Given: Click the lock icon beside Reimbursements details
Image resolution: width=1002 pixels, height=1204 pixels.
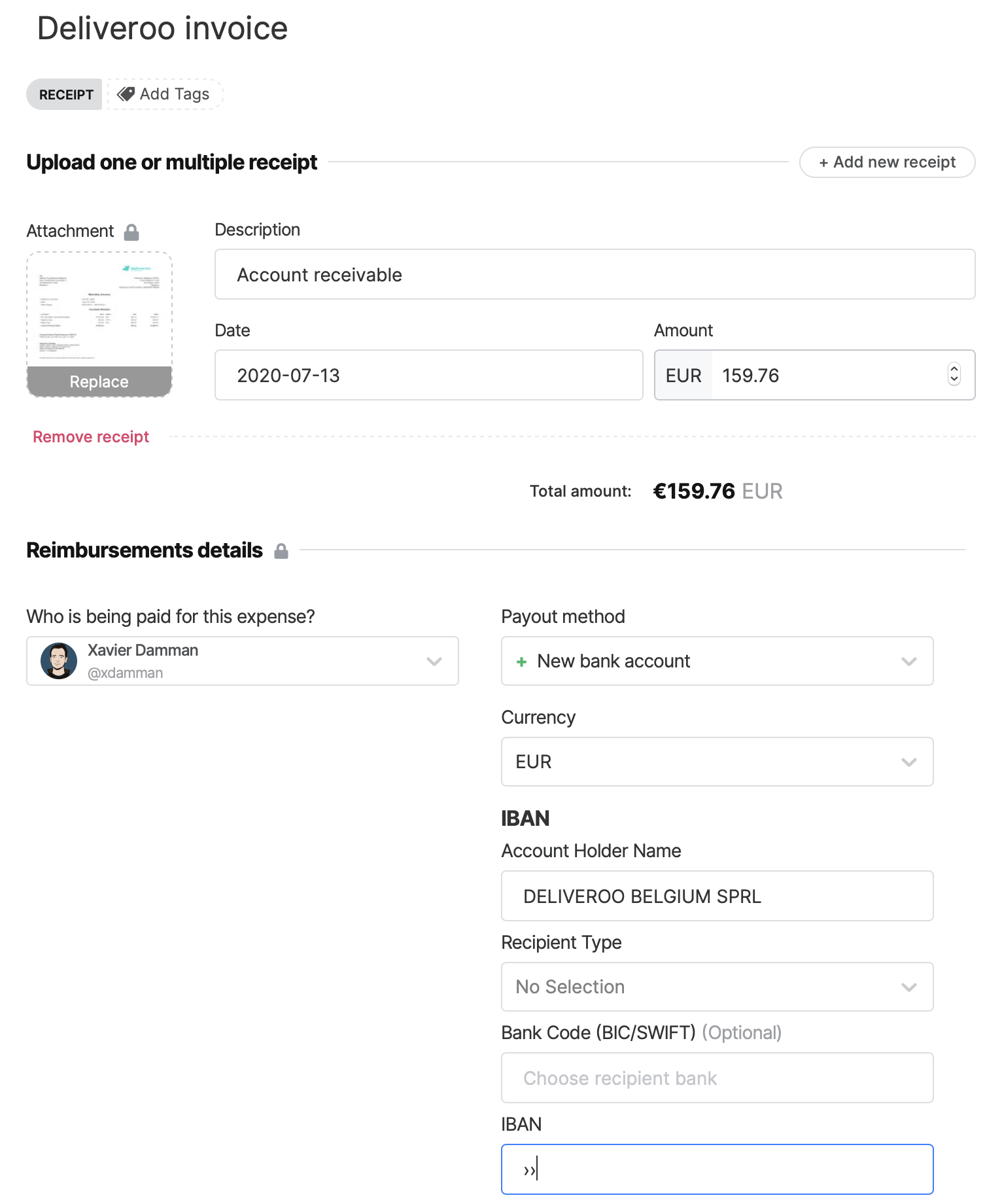Looking at the screenshot, I should [281, 551].
